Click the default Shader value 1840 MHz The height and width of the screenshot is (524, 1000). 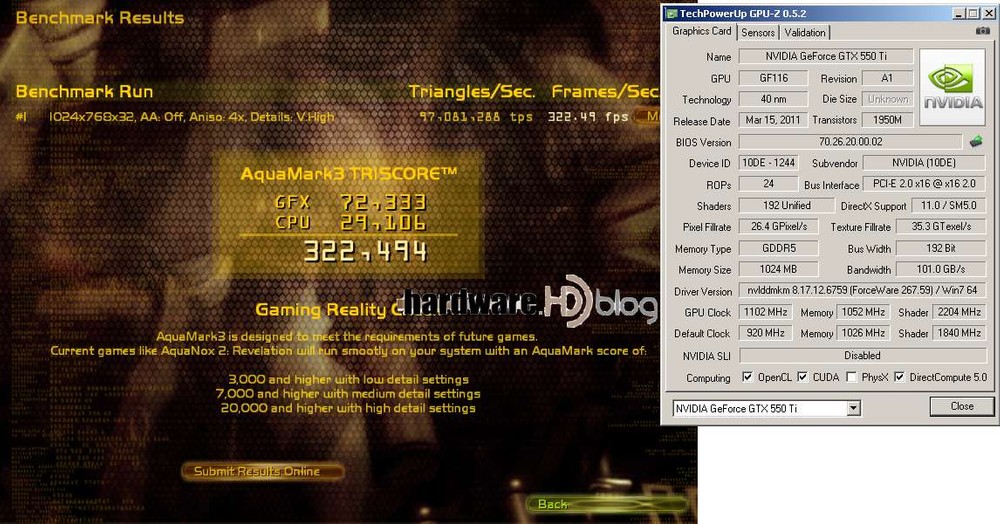click(959, 333)
